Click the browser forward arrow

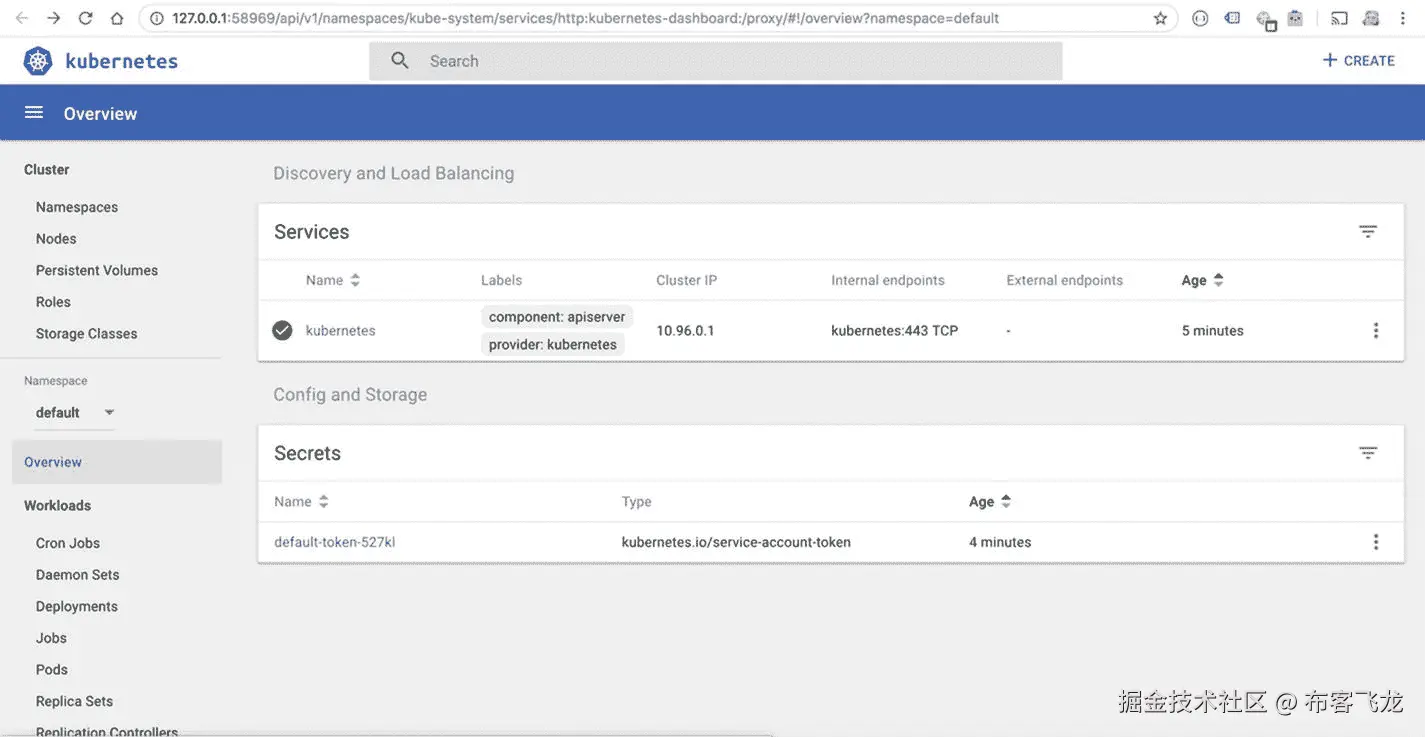[x=54, y=18]
